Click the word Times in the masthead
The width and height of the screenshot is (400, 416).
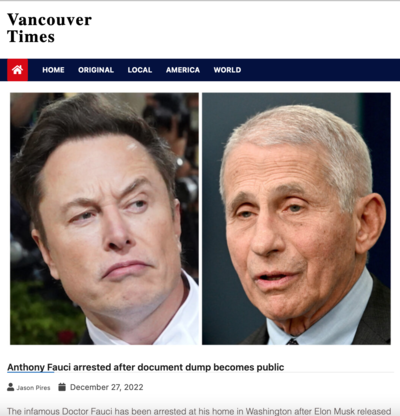point(31,37)
